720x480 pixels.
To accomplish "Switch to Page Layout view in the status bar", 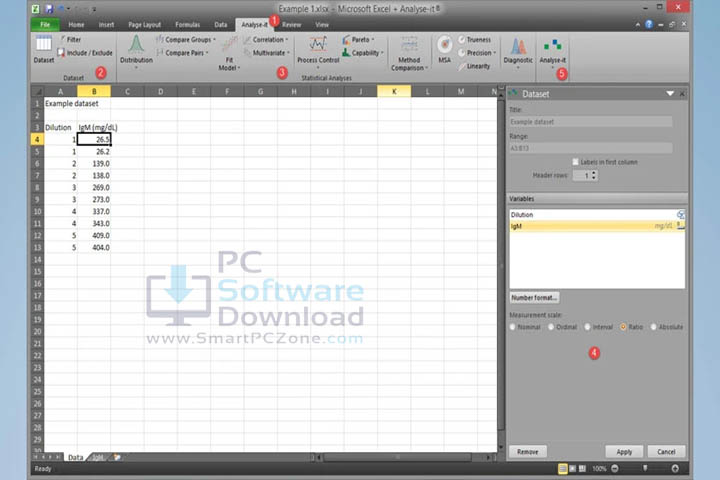I will pos(573,469).
